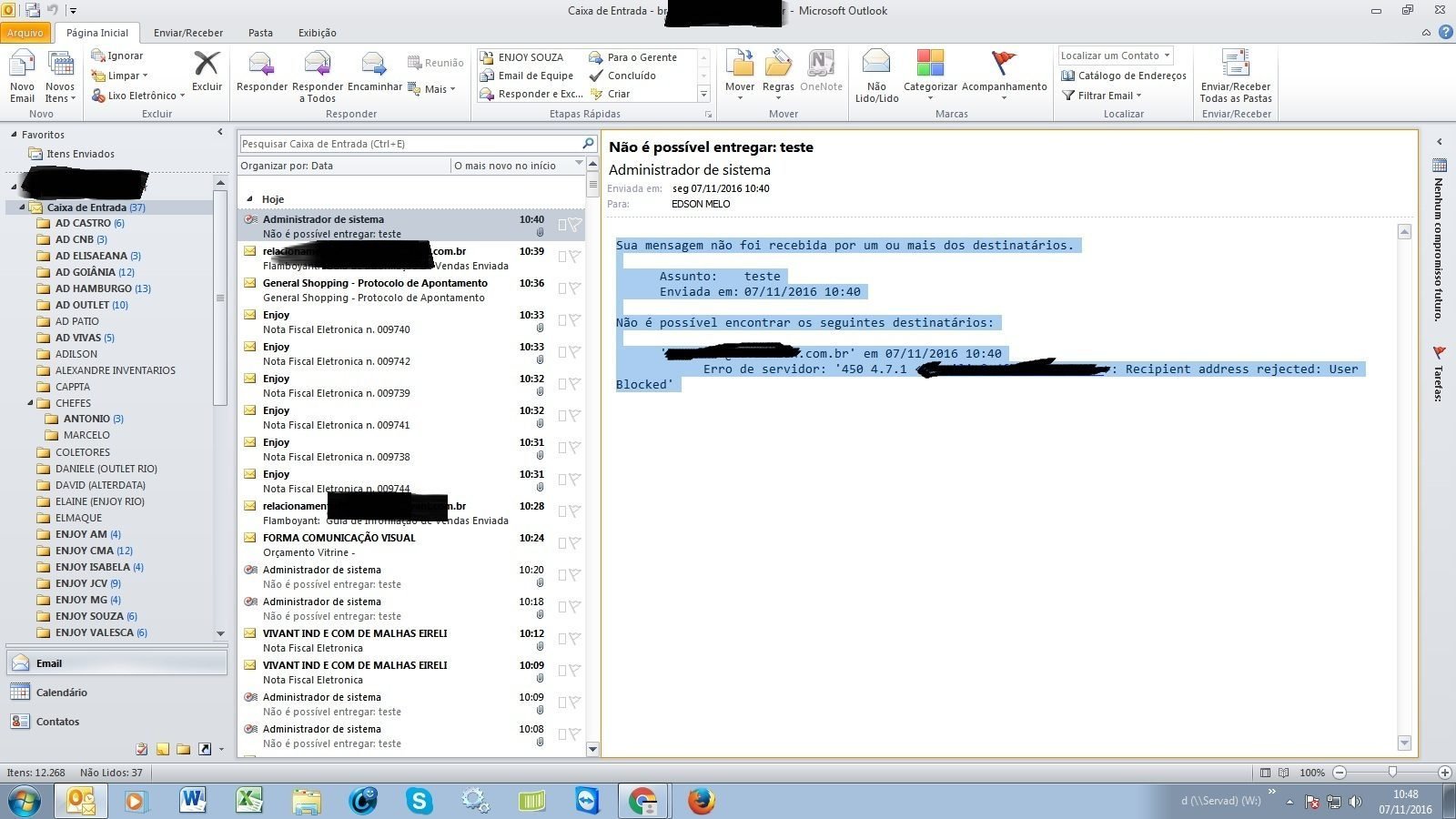Open the Mover folder menu
1456x819 pixels.
click(x=740, y=76)
